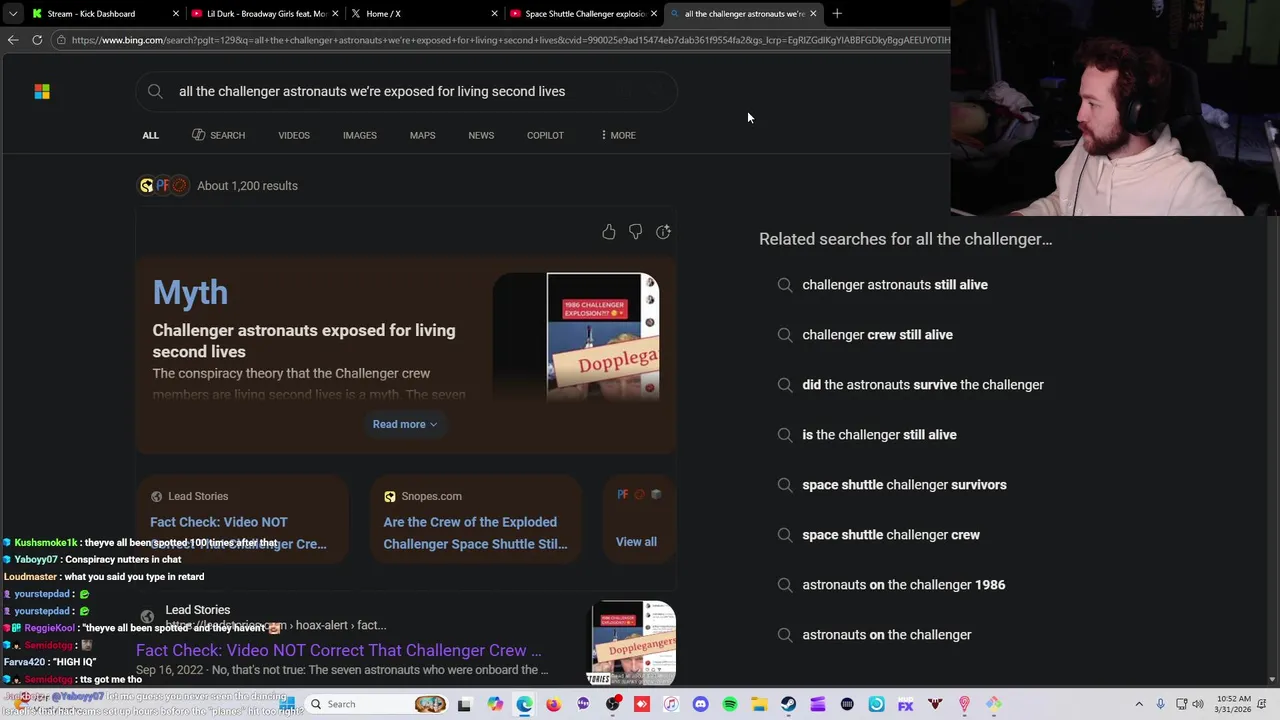1280x720 pixels.
Task: Open Microsoft Edge on taskbar
Action: pyautogui.click(x=524, y=705)
